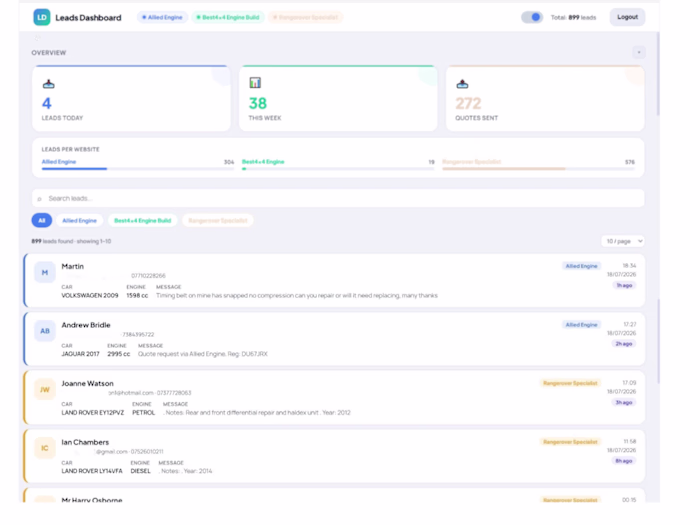The height and width of the screenshot is (525, 700).
Task: Click LAND ROVER EY12PVZ car value
Action: (93, 412)
